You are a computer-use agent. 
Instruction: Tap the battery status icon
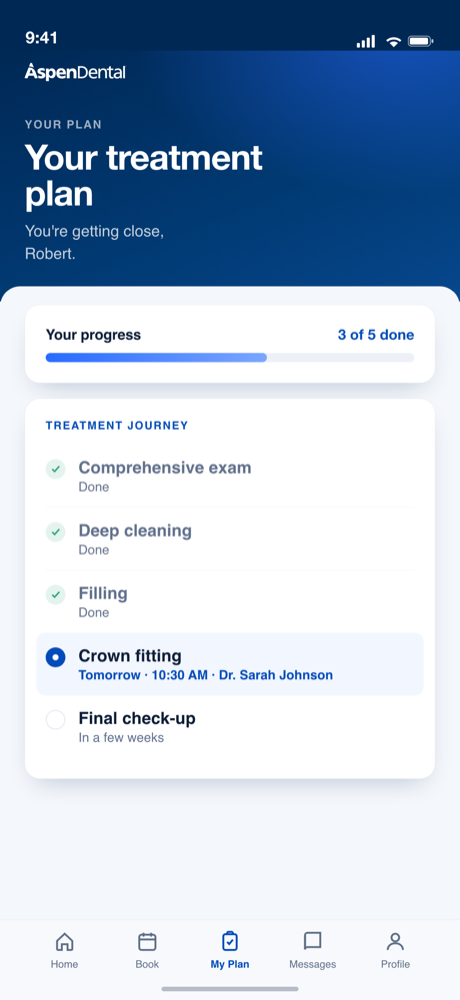pos(420,42)
